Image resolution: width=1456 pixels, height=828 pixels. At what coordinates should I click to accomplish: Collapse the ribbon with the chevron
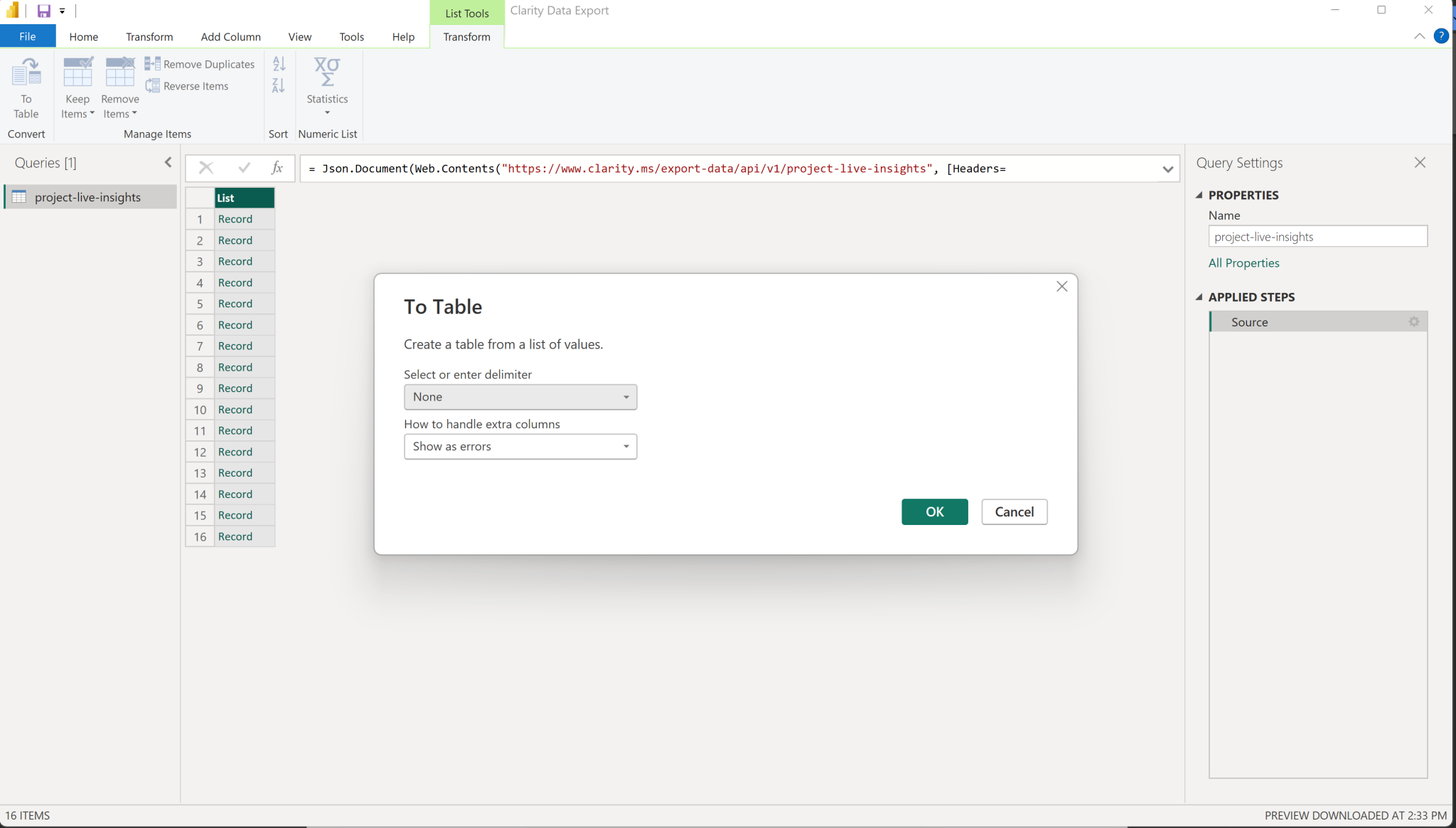tap(1419, 36)
